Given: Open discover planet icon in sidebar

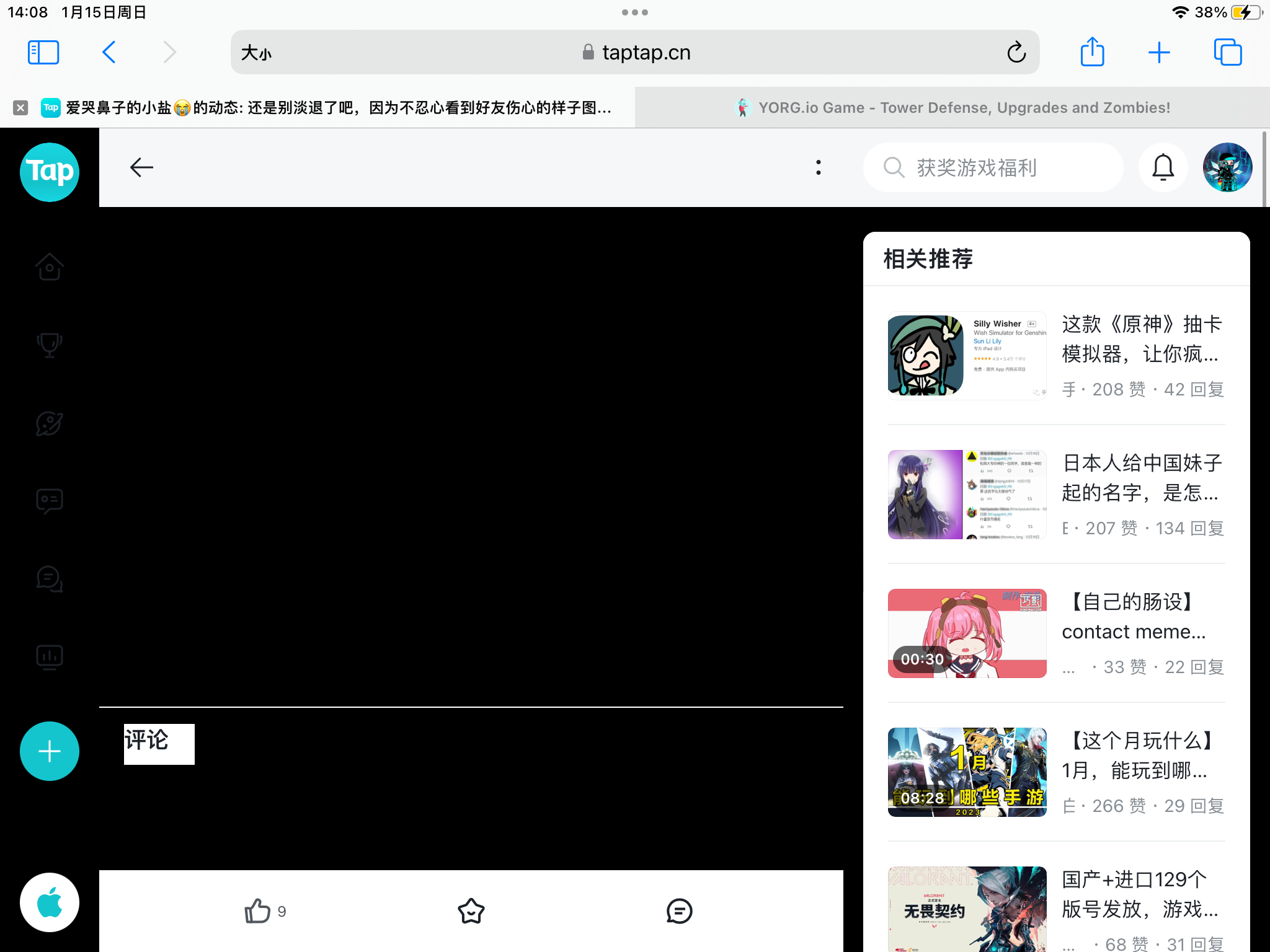Looking at the screenshot, I should [x=50, y=423].
